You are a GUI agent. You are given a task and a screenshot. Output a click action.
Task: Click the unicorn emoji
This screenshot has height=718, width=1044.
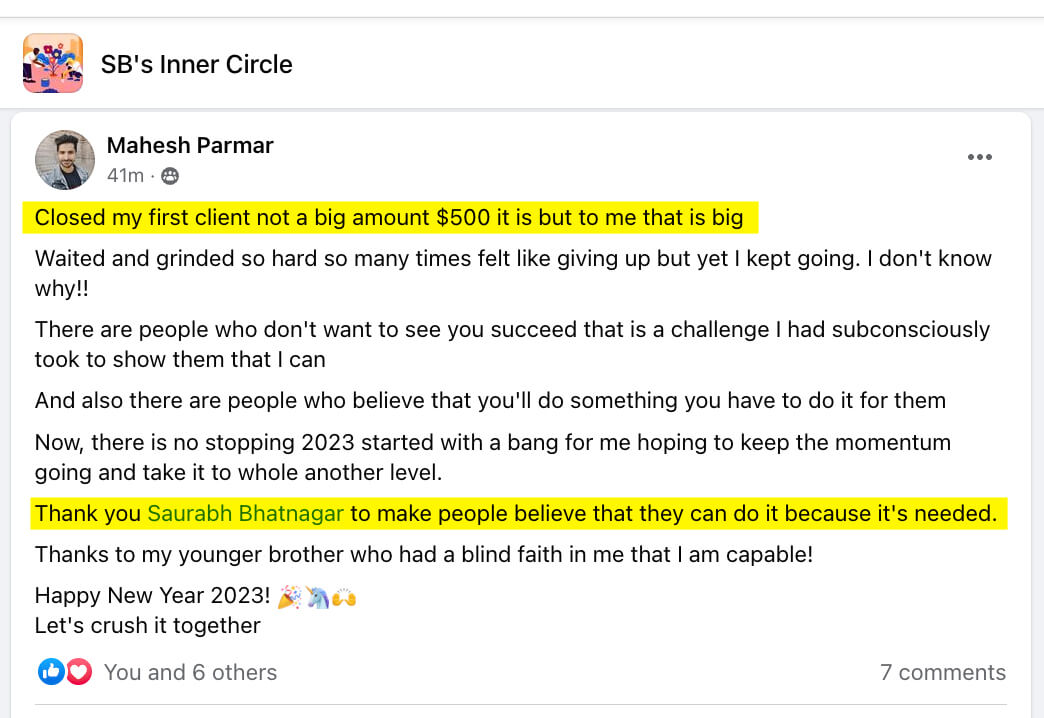(317, 597)
